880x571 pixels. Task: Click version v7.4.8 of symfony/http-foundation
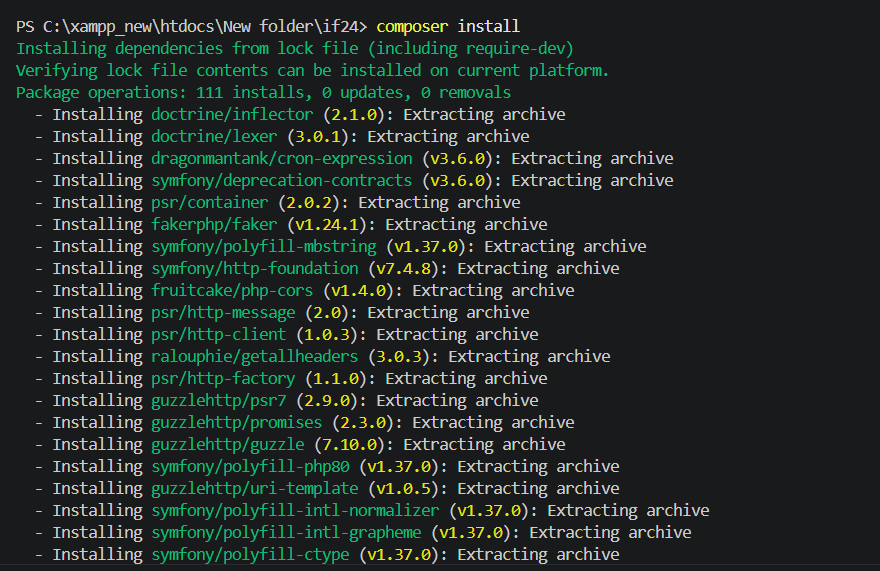pos(404,268)
